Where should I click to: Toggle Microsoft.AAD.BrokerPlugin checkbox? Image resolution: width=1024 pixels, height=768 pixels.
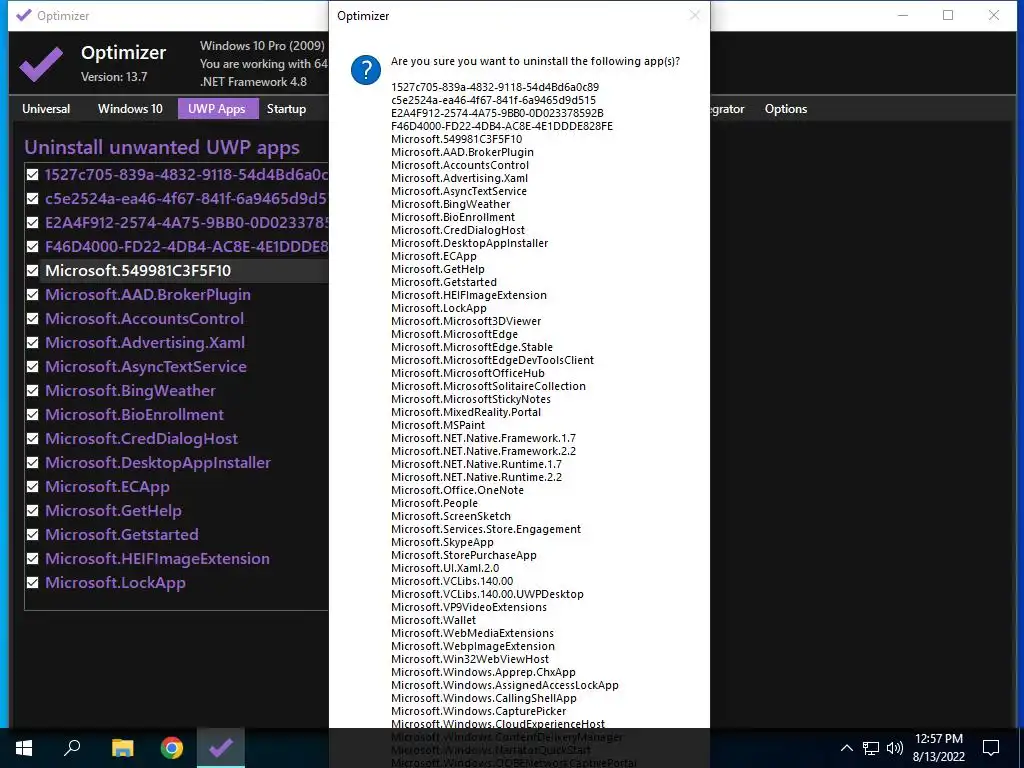tap(33, 295)
